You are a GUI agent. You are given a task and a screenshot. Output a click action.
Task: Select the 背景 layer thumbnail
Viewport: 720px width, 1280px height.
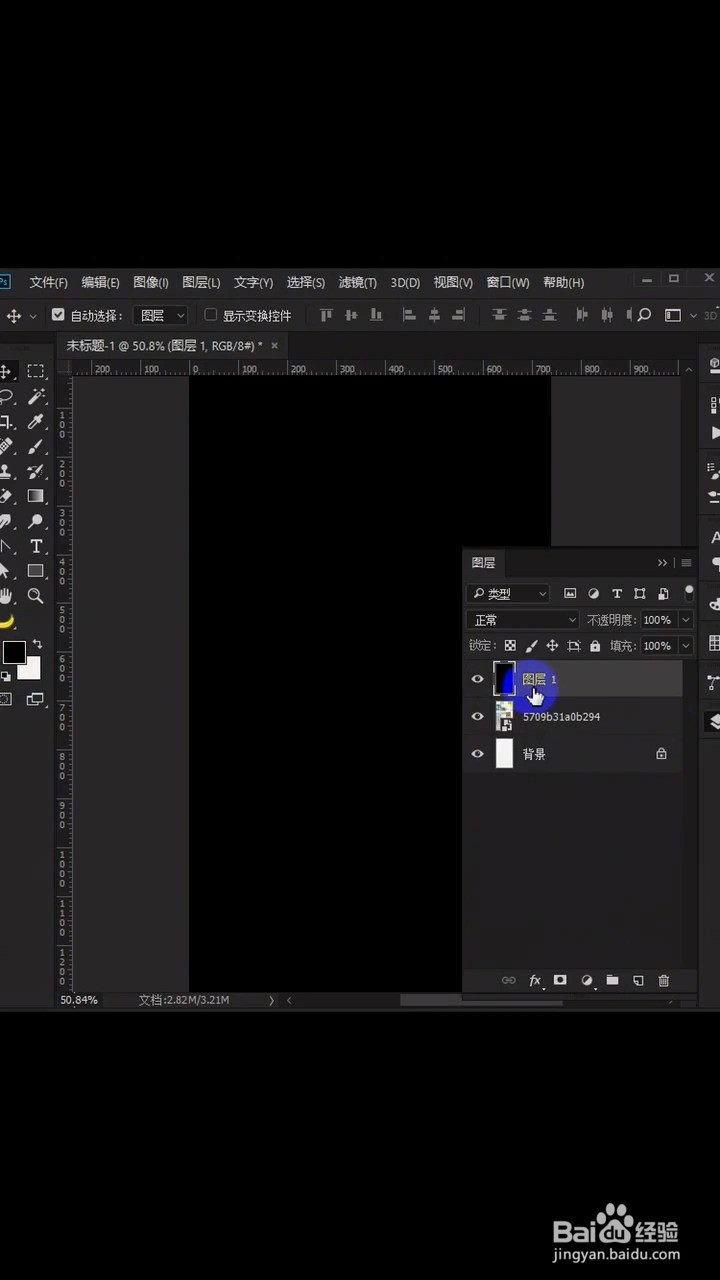pos(504,754)
